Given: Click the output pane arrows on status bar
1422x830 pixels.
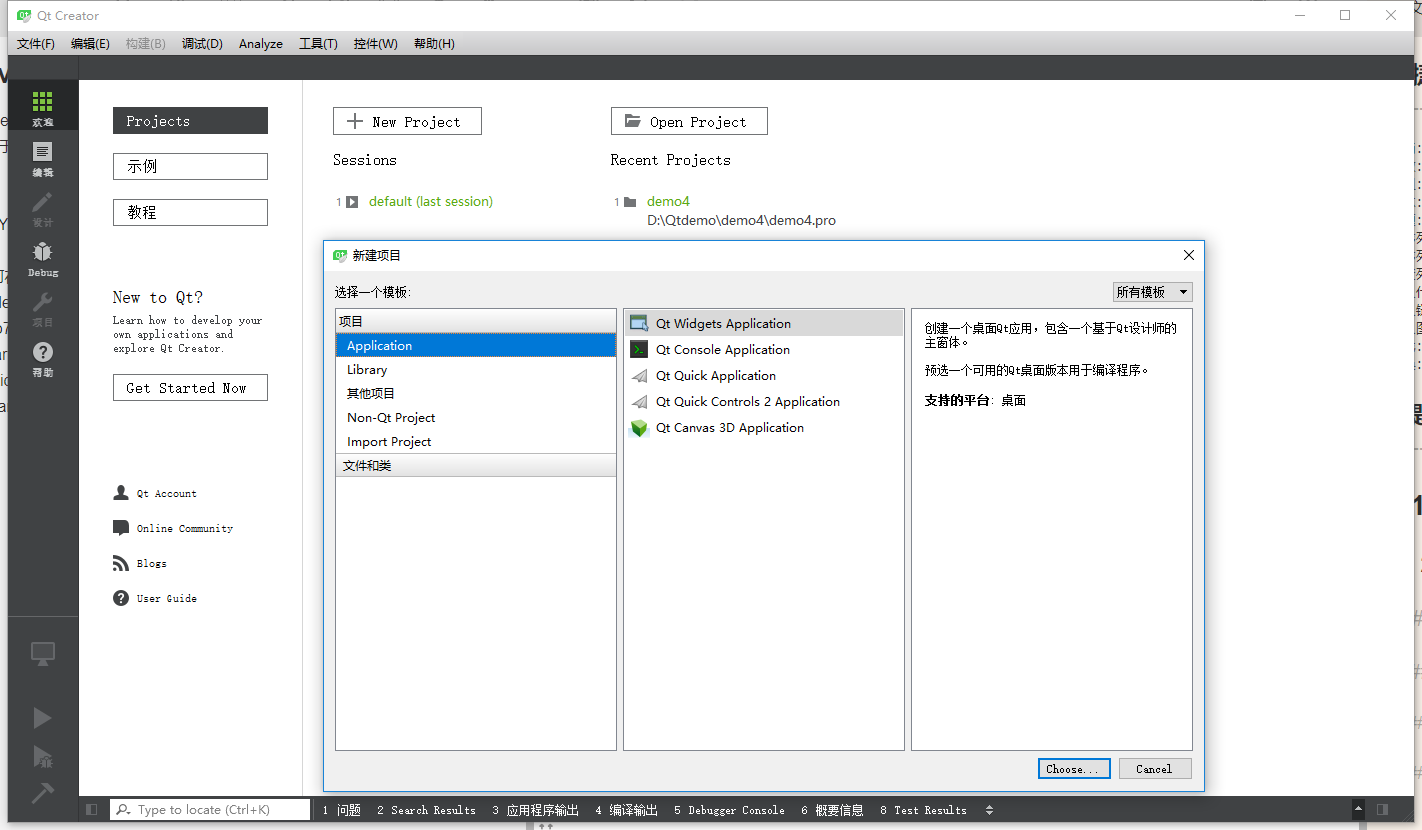Looking at the screenshot, I should pos(988,810).
